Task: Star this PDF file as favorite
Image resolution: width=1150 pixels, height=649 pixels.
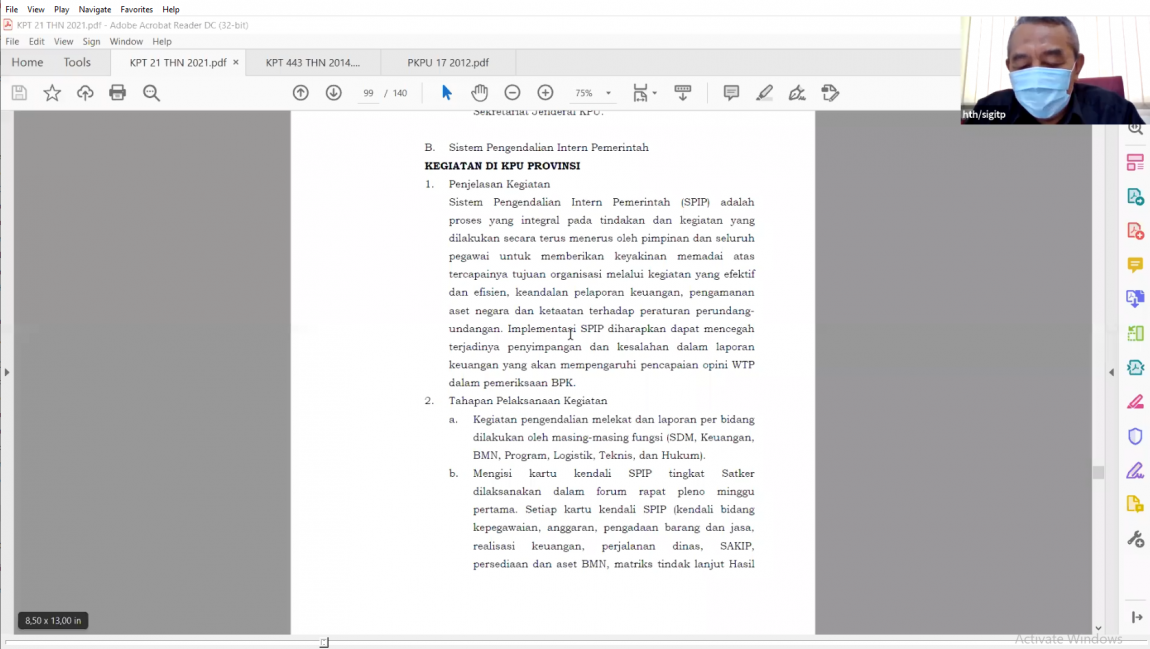Action: [x=52, y=93]
